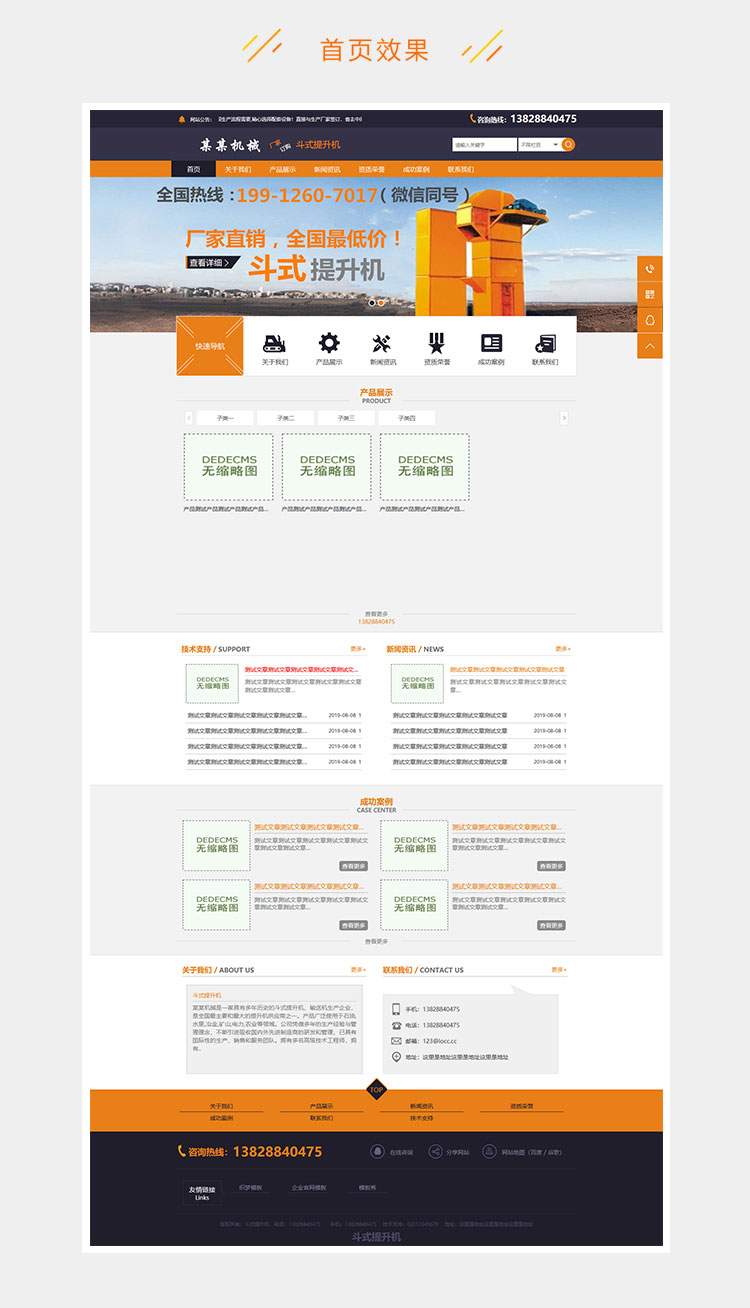Click 查看更多 on top-right case card

pyautogui.click(x=552, y=866)
